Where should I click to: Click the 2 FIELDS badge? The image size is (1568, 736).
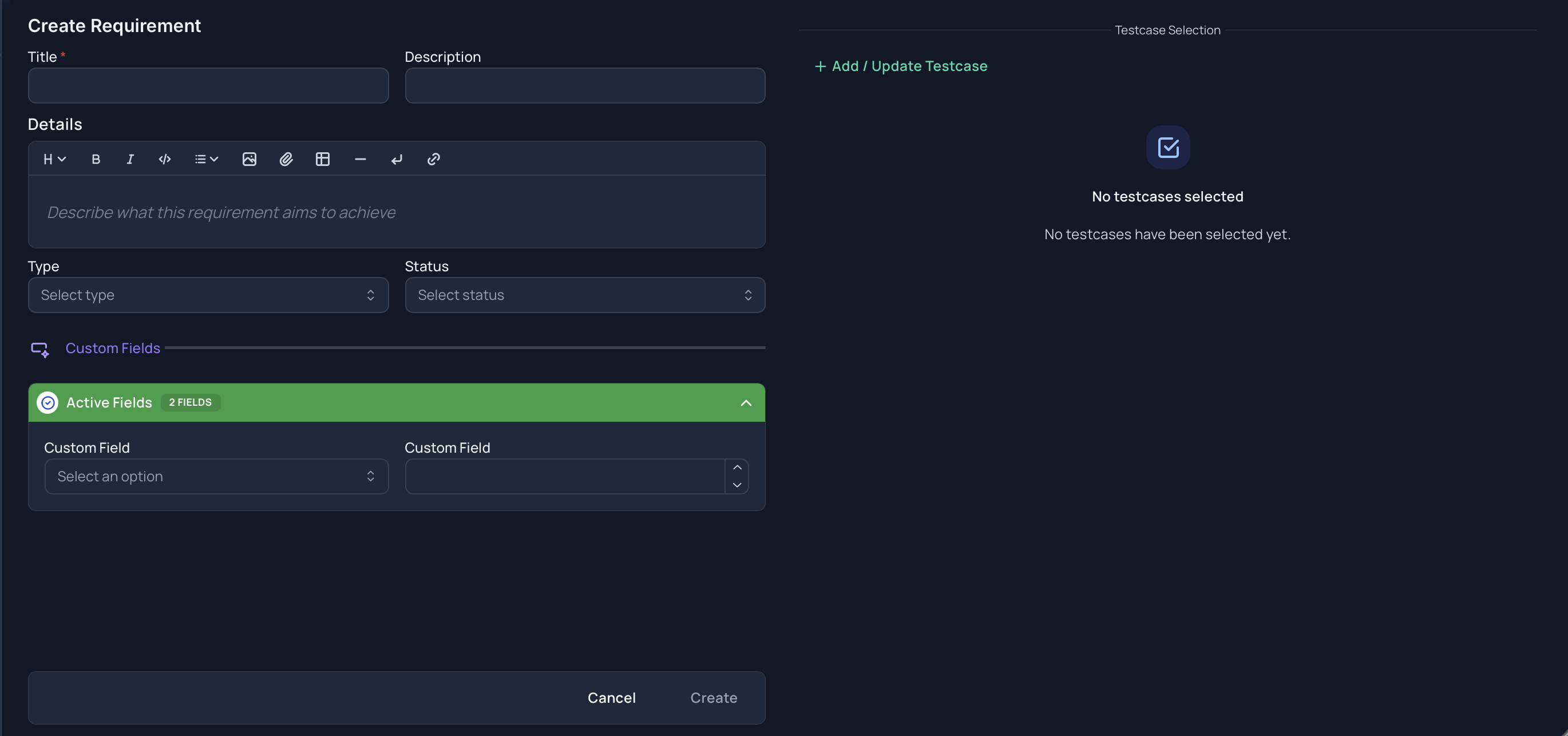(x=191, y=402)
